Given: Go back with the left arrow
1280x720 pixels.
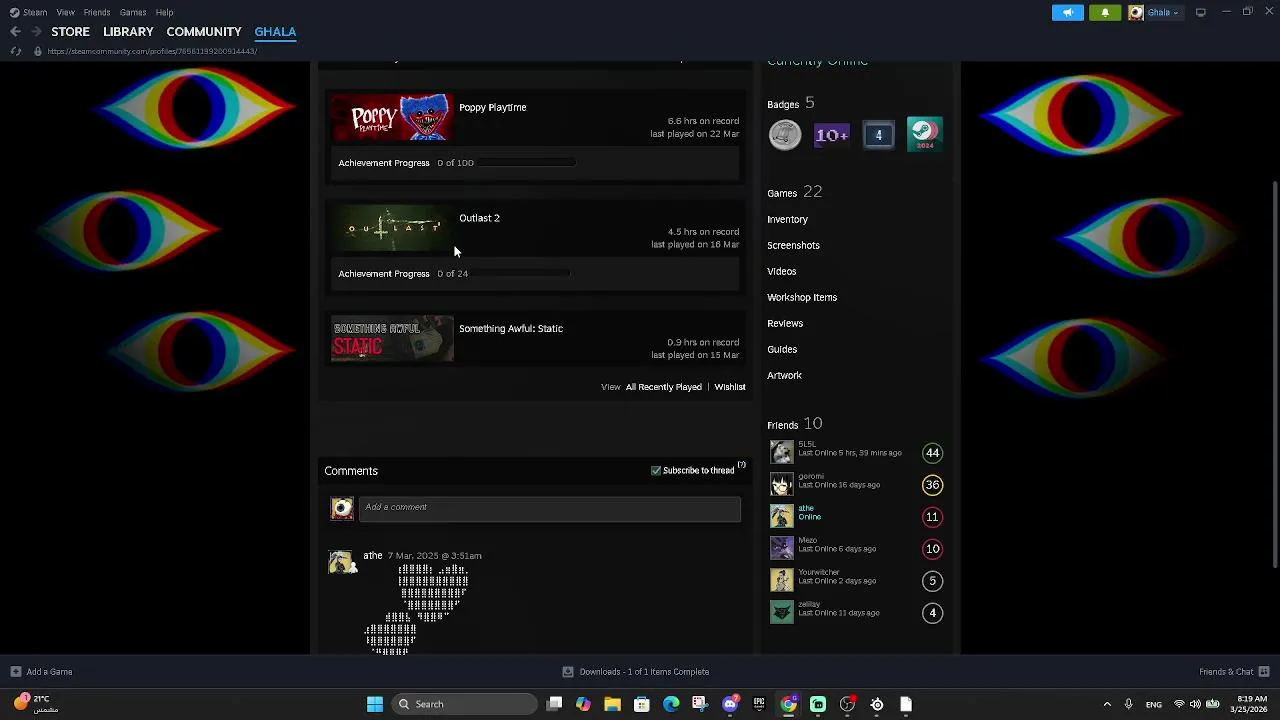Looking at the screenshot, I should pos(15,32).
